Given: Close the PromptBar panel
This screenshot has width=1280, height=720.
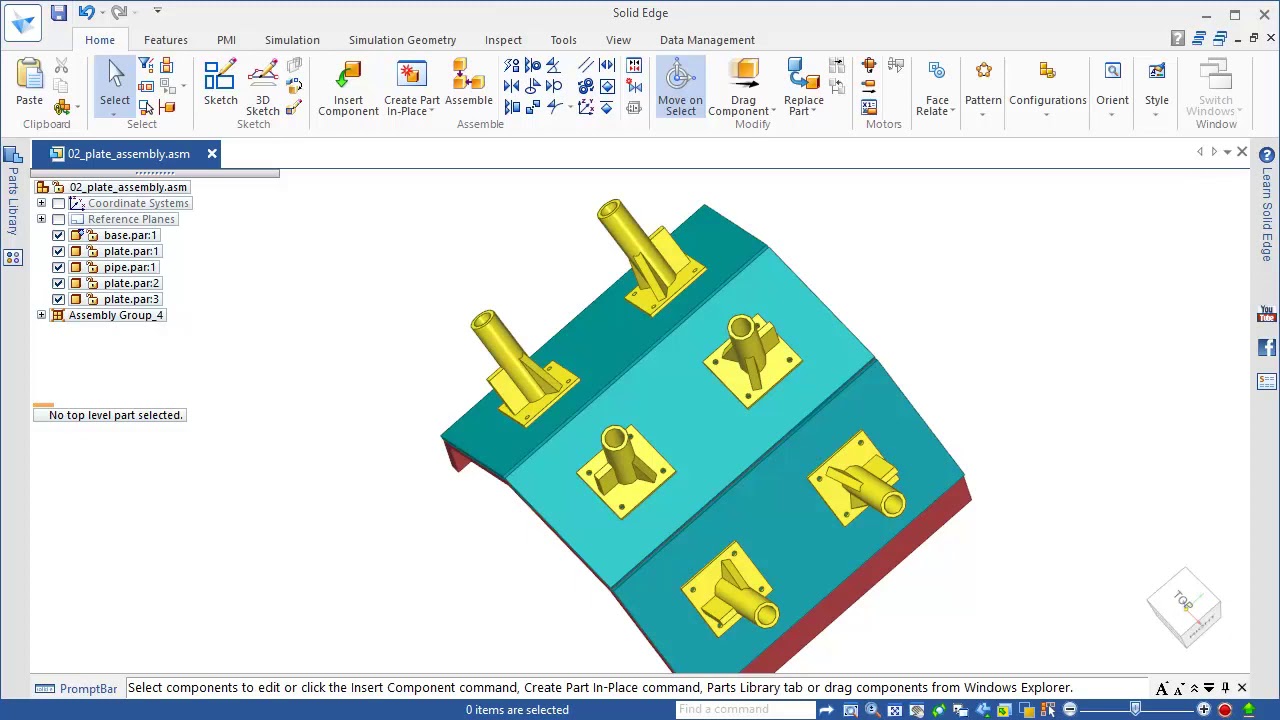Looking at the screenshot, I should [x=1242, y=688].
